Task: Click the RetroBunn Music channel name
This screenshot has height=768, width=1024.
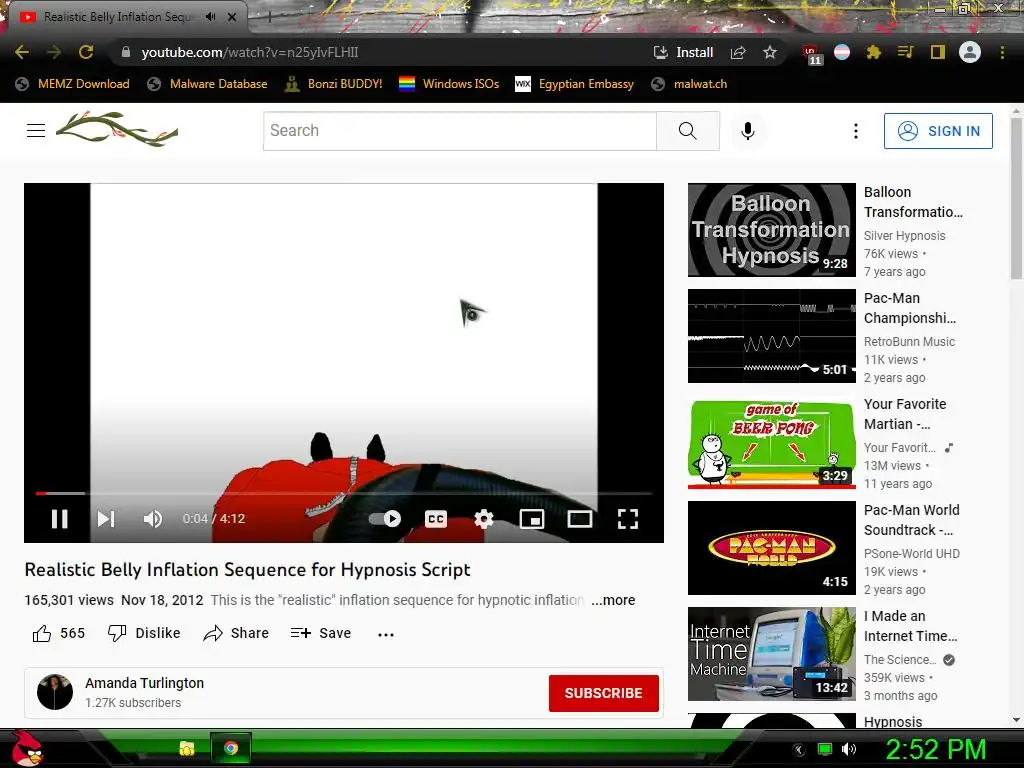Action: point(909,342)
